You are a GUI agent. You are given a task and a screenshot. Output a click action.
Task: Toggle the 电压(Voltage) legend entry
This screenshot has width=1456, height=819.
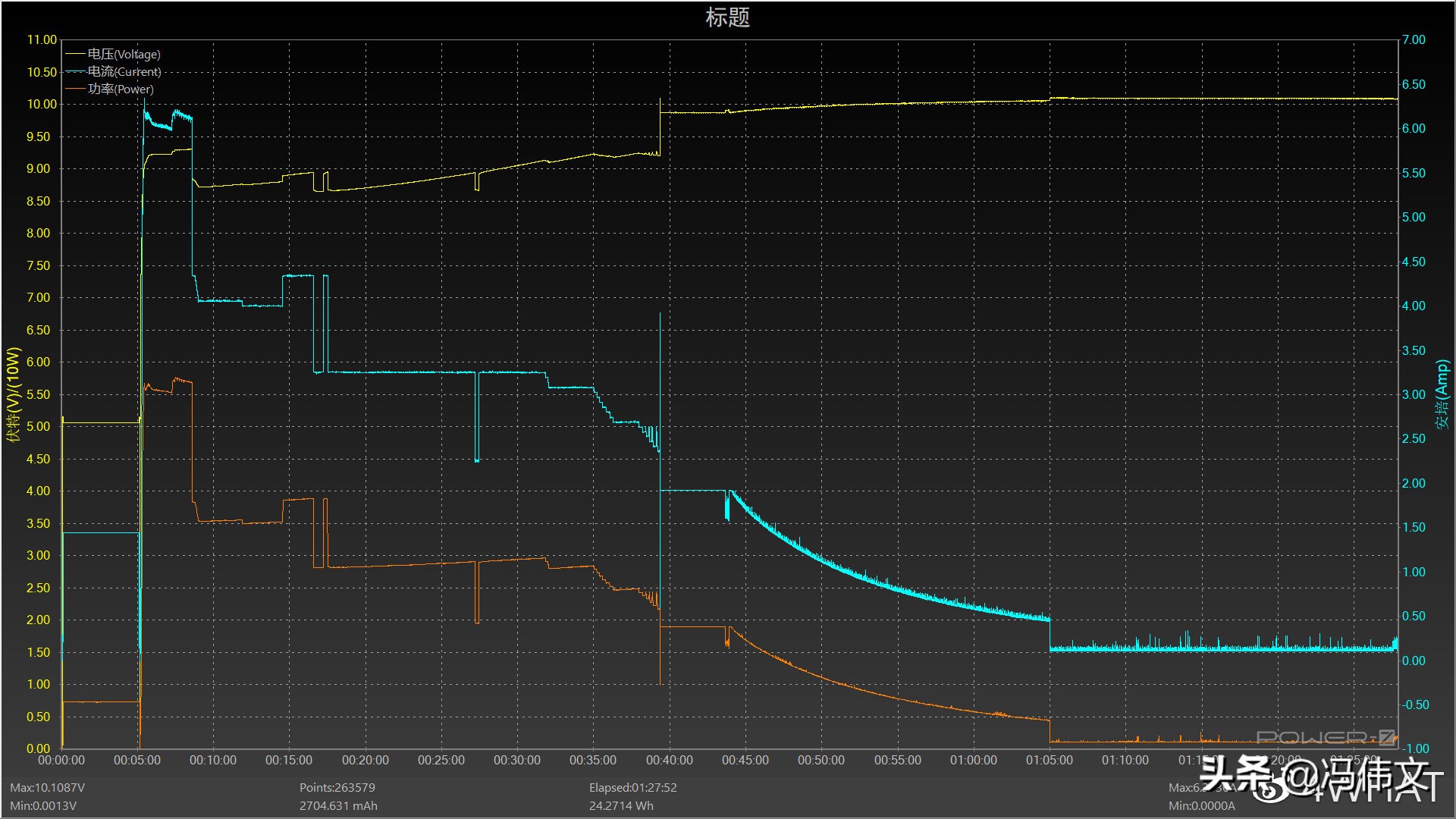point(124,54)
